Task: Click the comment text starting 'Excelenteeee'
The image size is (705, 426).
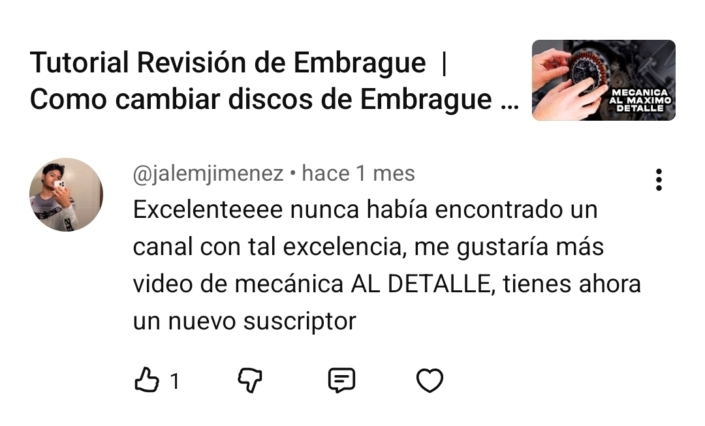Action: (x=387, y=265)
